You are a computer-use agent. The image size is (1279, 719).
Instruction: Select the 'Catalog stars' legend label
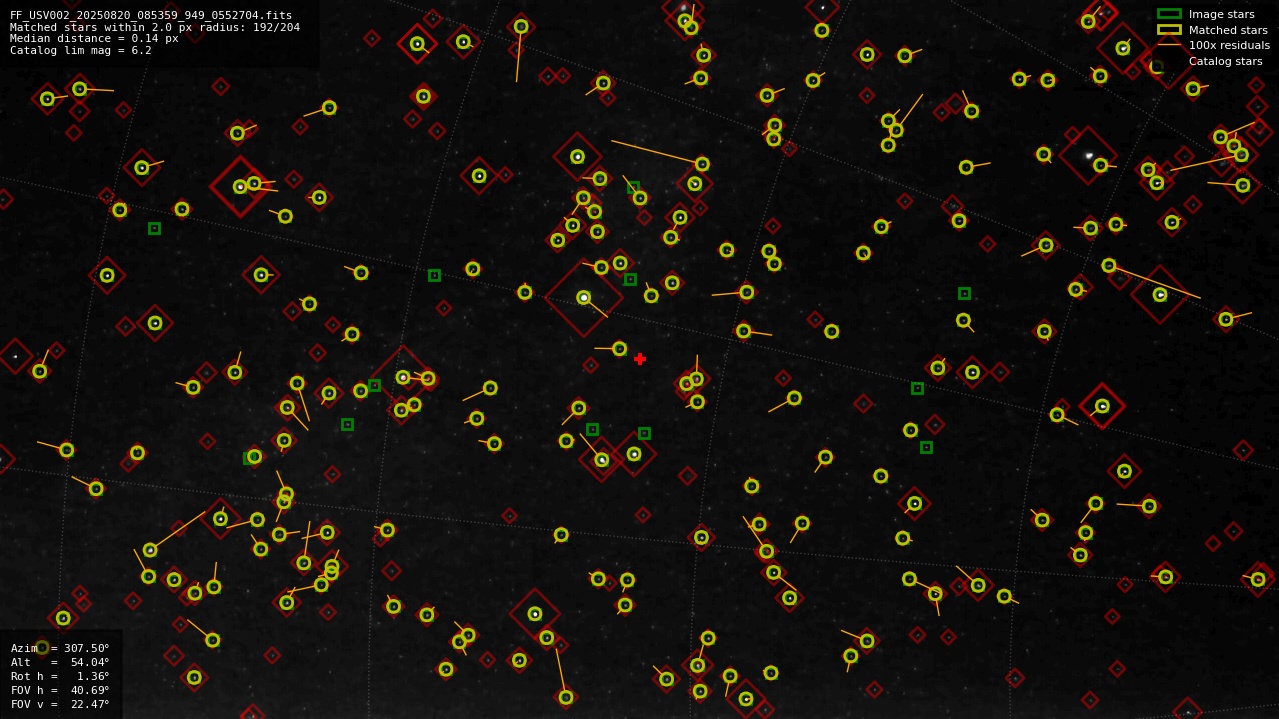pos(1225,61)
